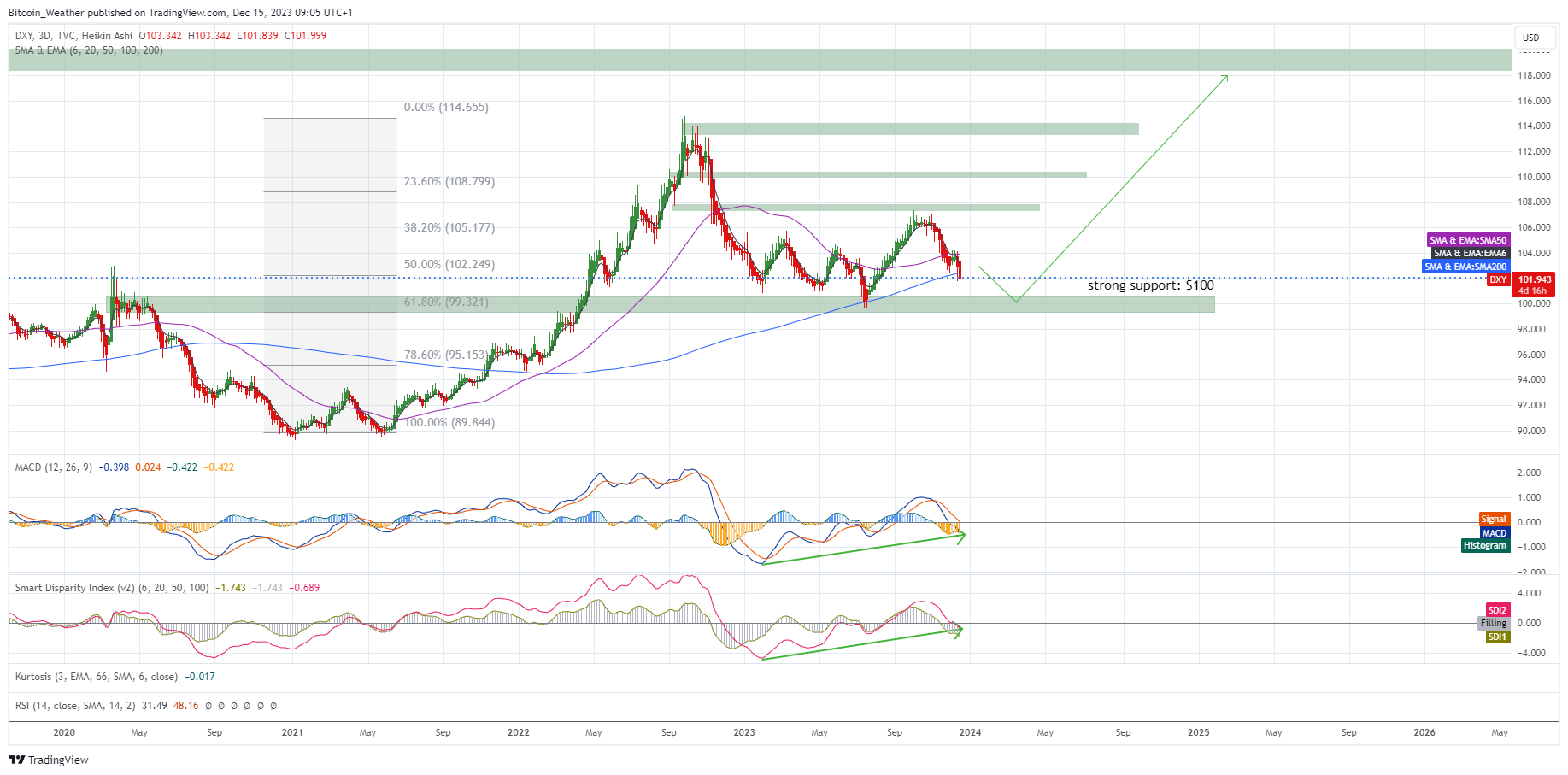1568x775 pixels.
Task: Click the TradingView logo at bottom left
Action: click(x=49, y=760)
